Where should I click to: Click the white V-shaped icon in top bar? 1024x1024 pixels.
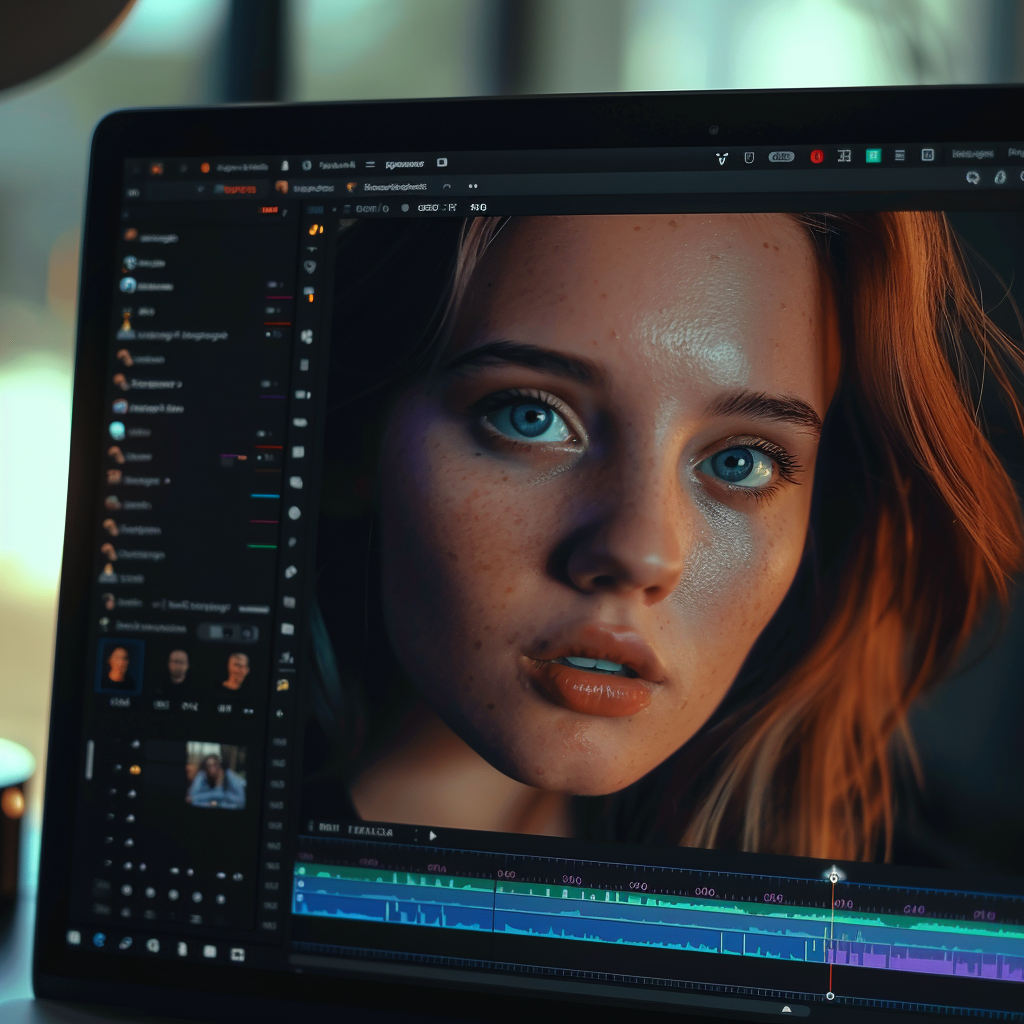722,158
